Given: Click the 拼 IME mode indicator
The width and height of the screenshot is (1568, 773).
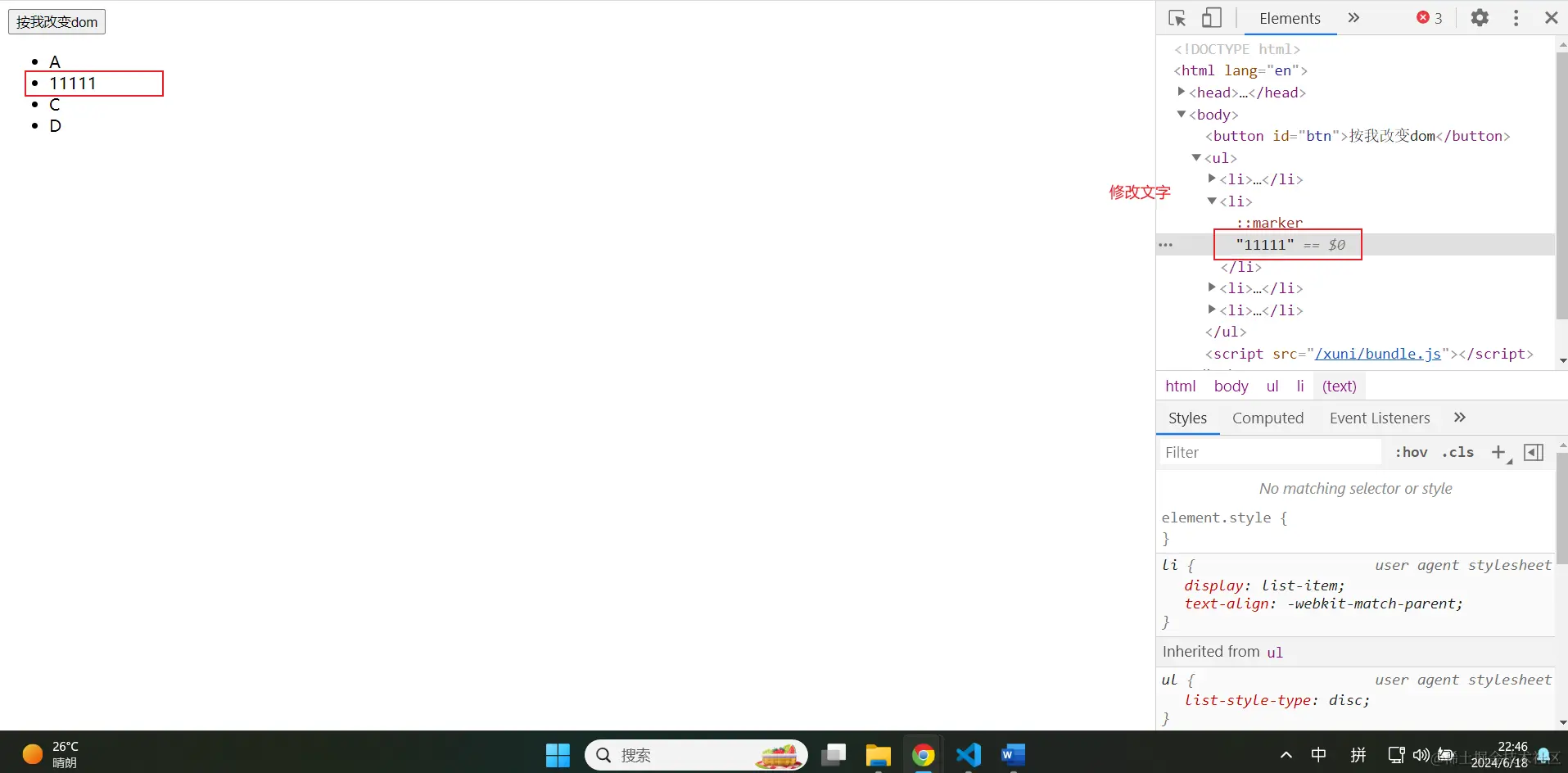Looking at the screenshot, I should (1358, 755).
